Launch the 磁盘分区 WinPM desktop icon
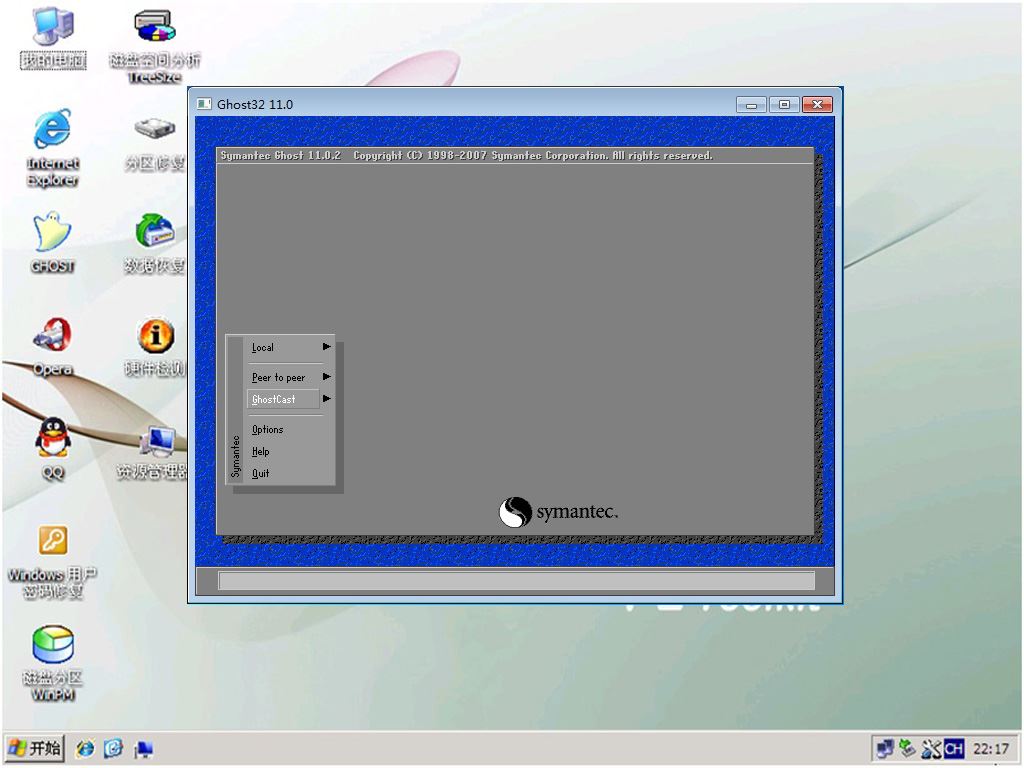The height and width of the screenshot is (768, 1024). [x=52, y=663]
